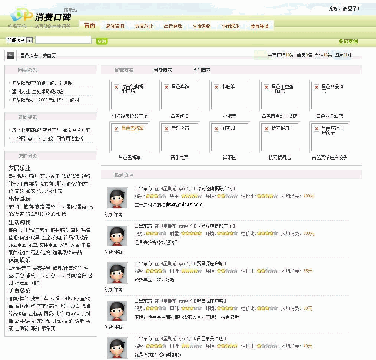Open the title link of the topmost review
This screenshot has height=360, width=376.
click(x=185, y=189)
